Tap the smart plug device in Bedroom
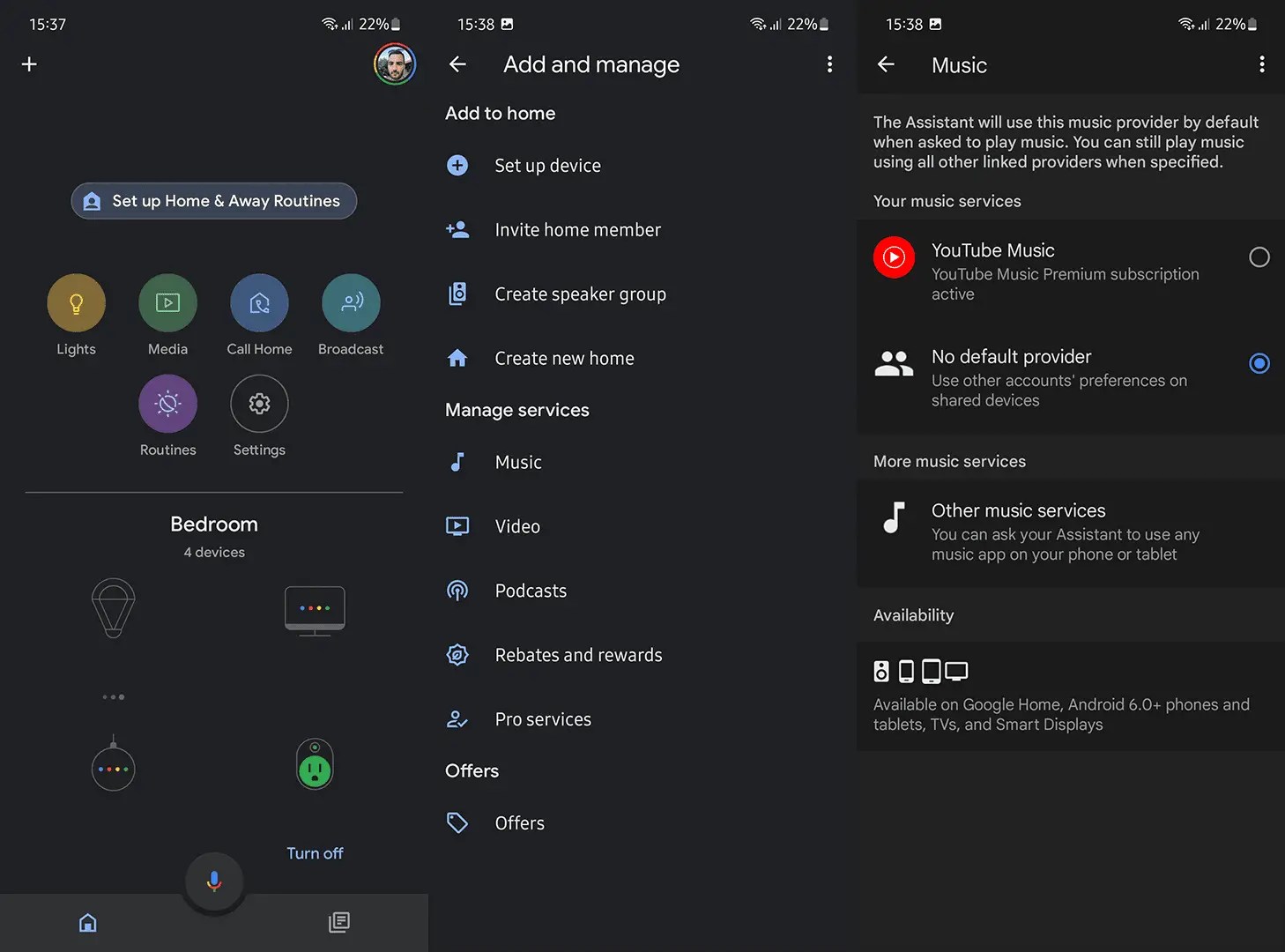 (x=315, y=764)
